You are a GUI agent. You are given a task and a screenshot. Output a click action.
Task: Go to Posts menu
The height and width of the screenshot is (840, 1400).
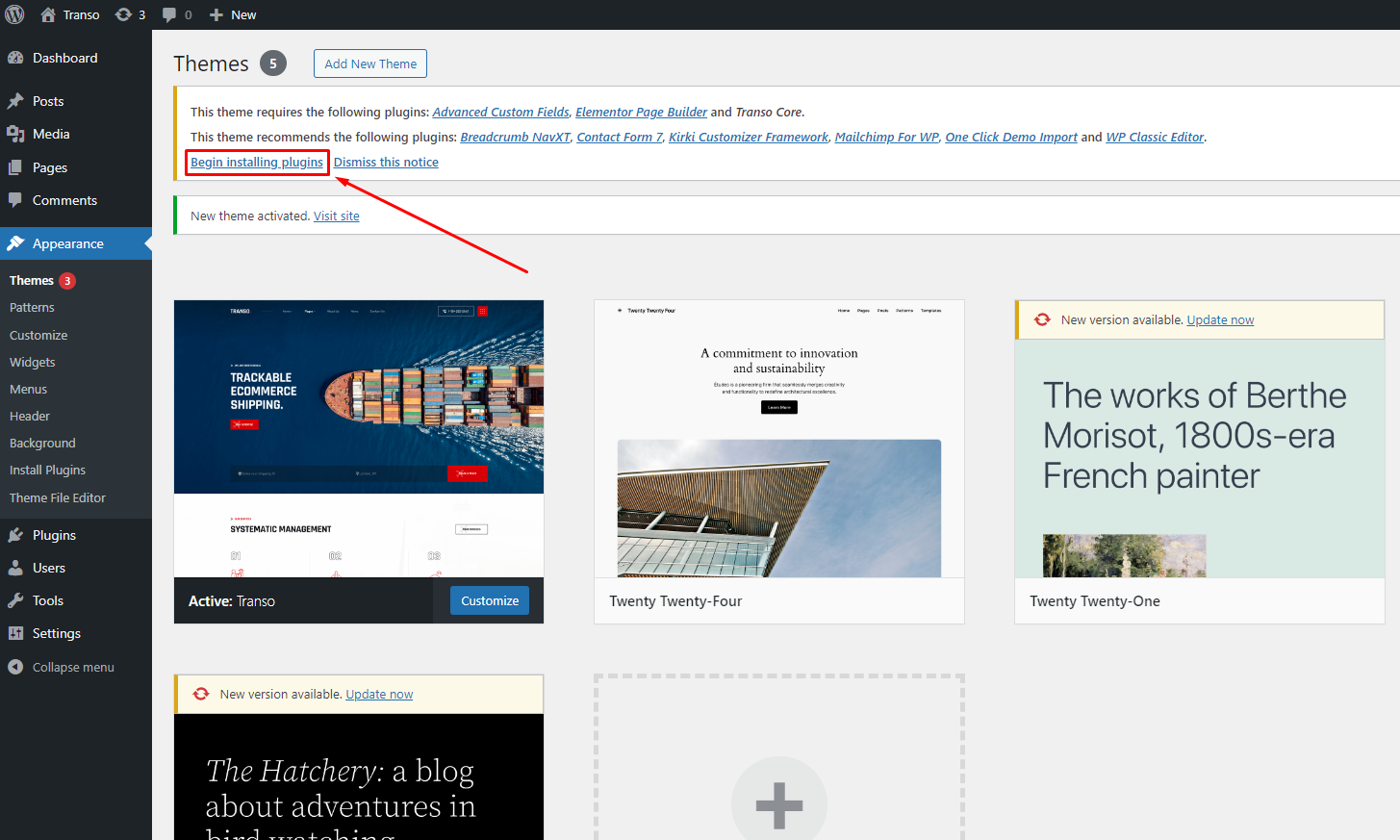click(x=48, y=101)
